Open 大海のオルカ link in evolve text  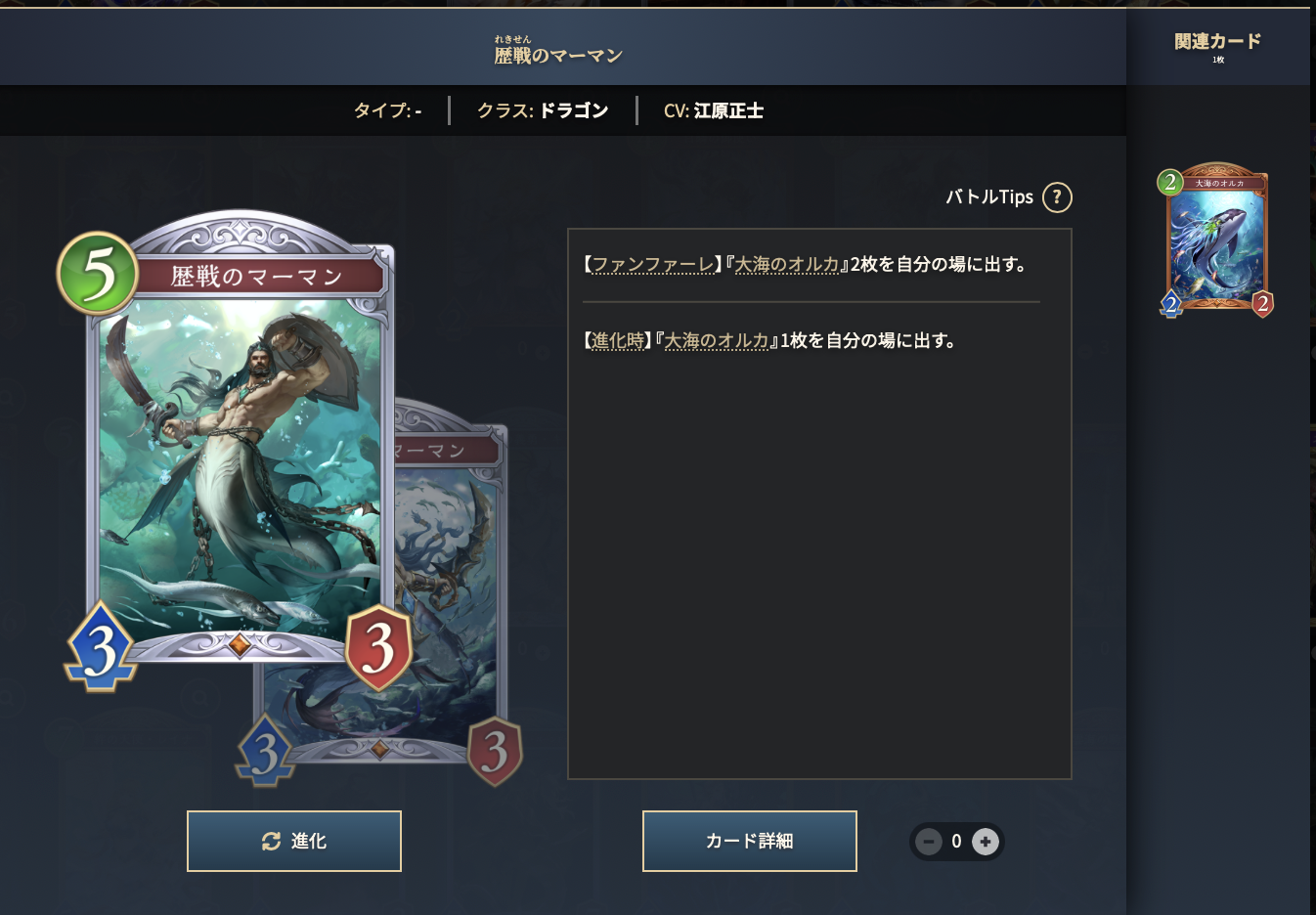(x=717, y=340)
